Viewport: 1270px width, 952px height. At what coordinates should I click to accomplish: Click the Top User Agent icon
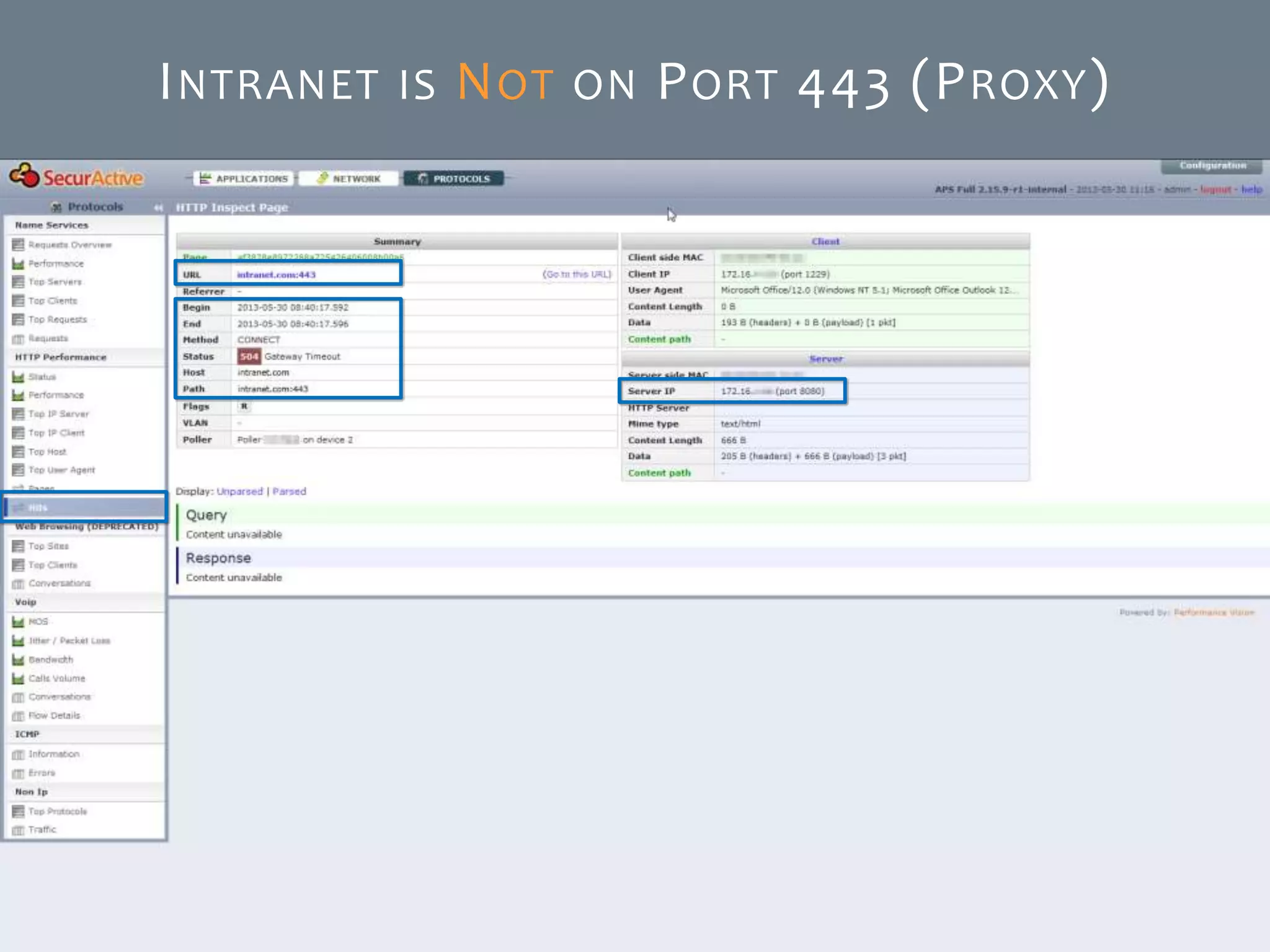coord(18,470)
